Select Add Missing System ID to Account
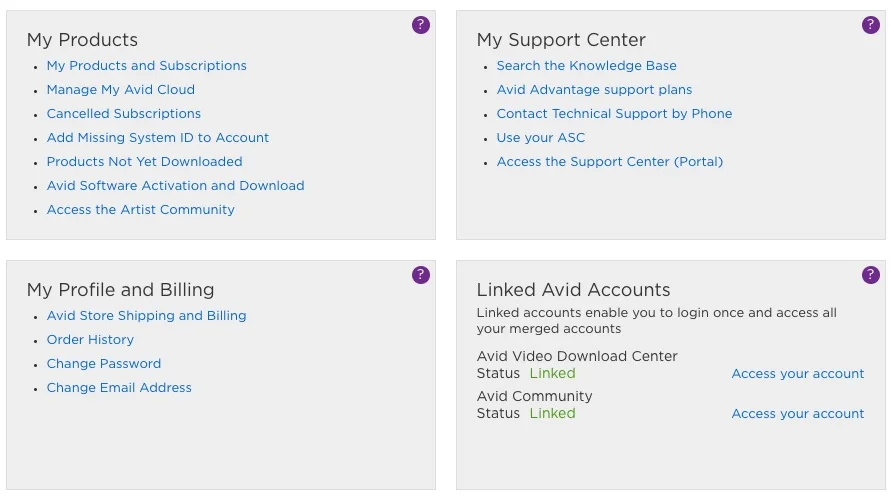 158,137
